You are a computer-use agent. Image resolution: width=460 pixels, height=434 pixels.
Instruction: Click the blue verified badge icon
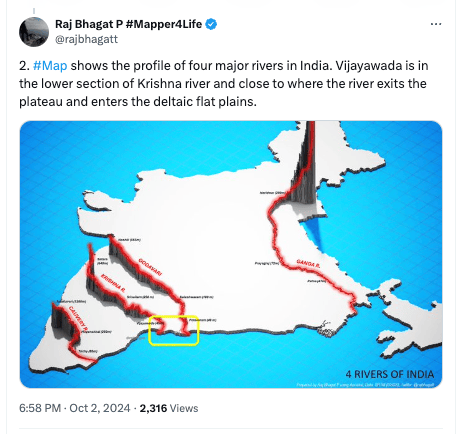tap(211, 24)
